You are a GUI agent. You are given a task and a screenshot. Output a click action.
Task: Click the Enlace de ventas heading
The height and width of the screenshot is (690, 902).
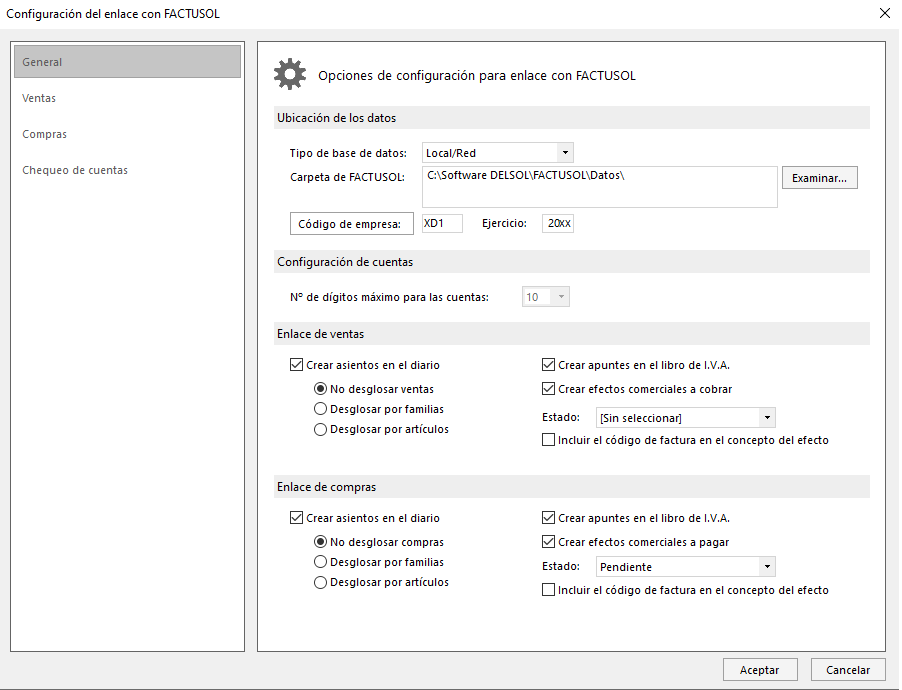point(320,334)
